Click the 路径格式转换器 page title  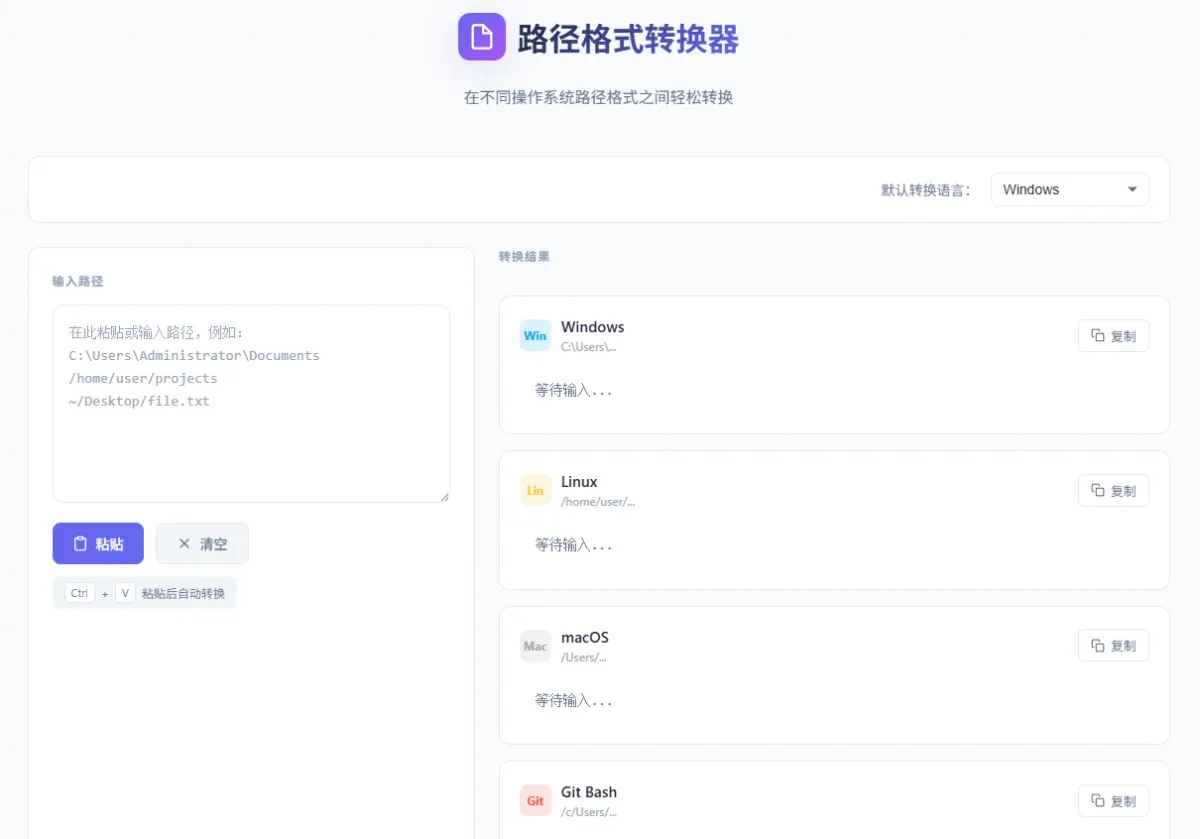coord(628,39)
